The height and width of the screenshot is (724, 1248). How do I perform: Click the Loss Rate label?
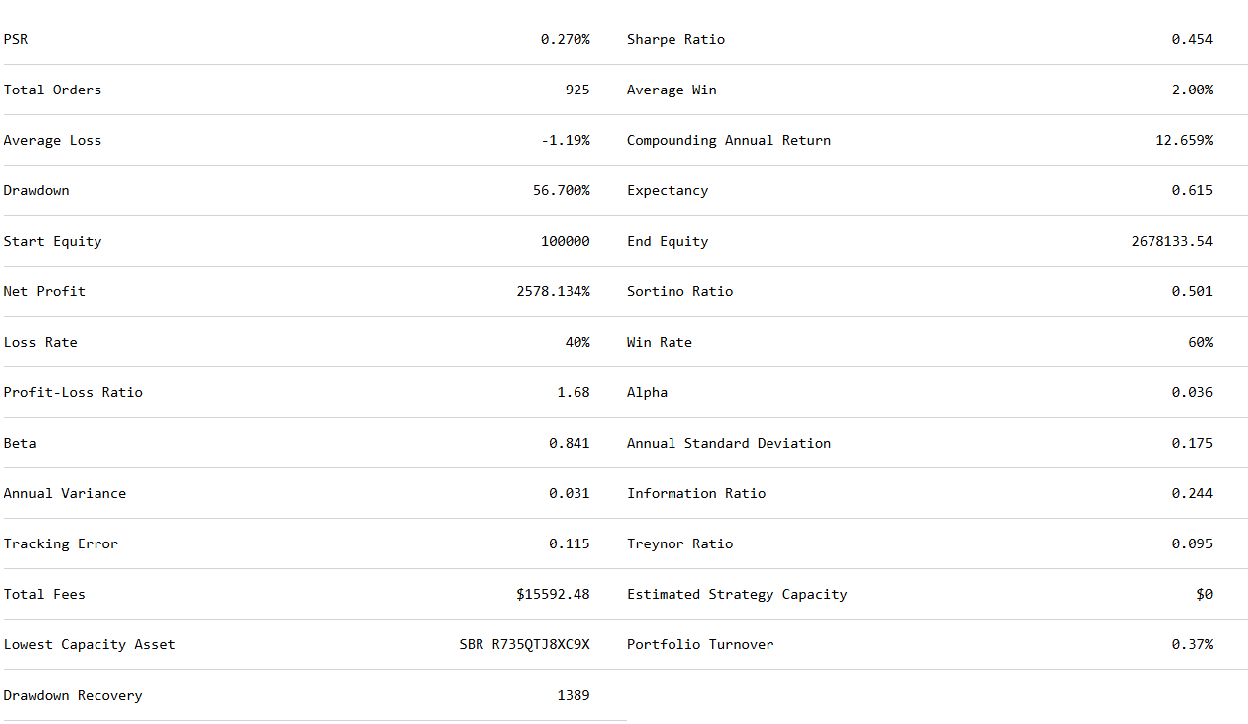[40, 343]
